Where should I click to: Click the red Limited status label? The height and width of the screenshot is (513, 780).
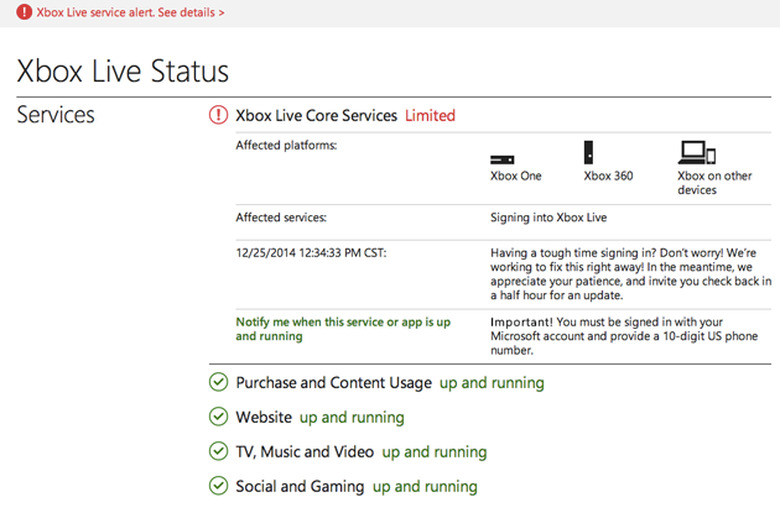click(430, 115)
